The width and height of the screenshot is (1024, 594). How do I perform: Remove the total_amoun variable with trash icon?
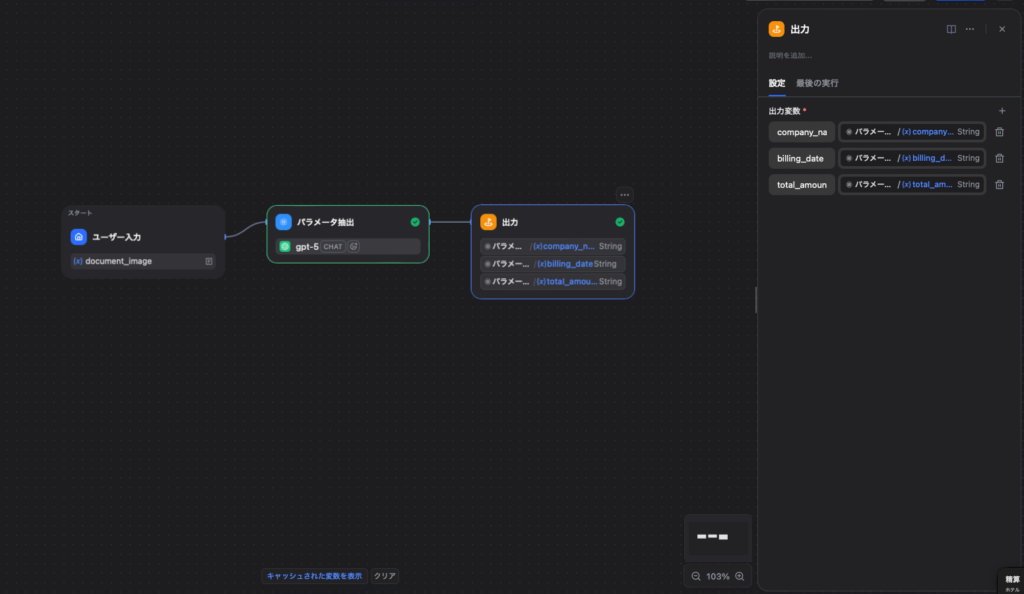point(999,184)
